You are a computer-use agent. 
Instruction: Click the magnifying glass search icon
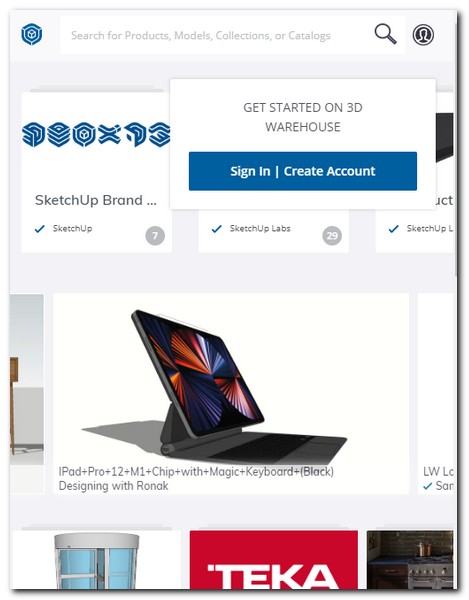[x=385, y=34]
